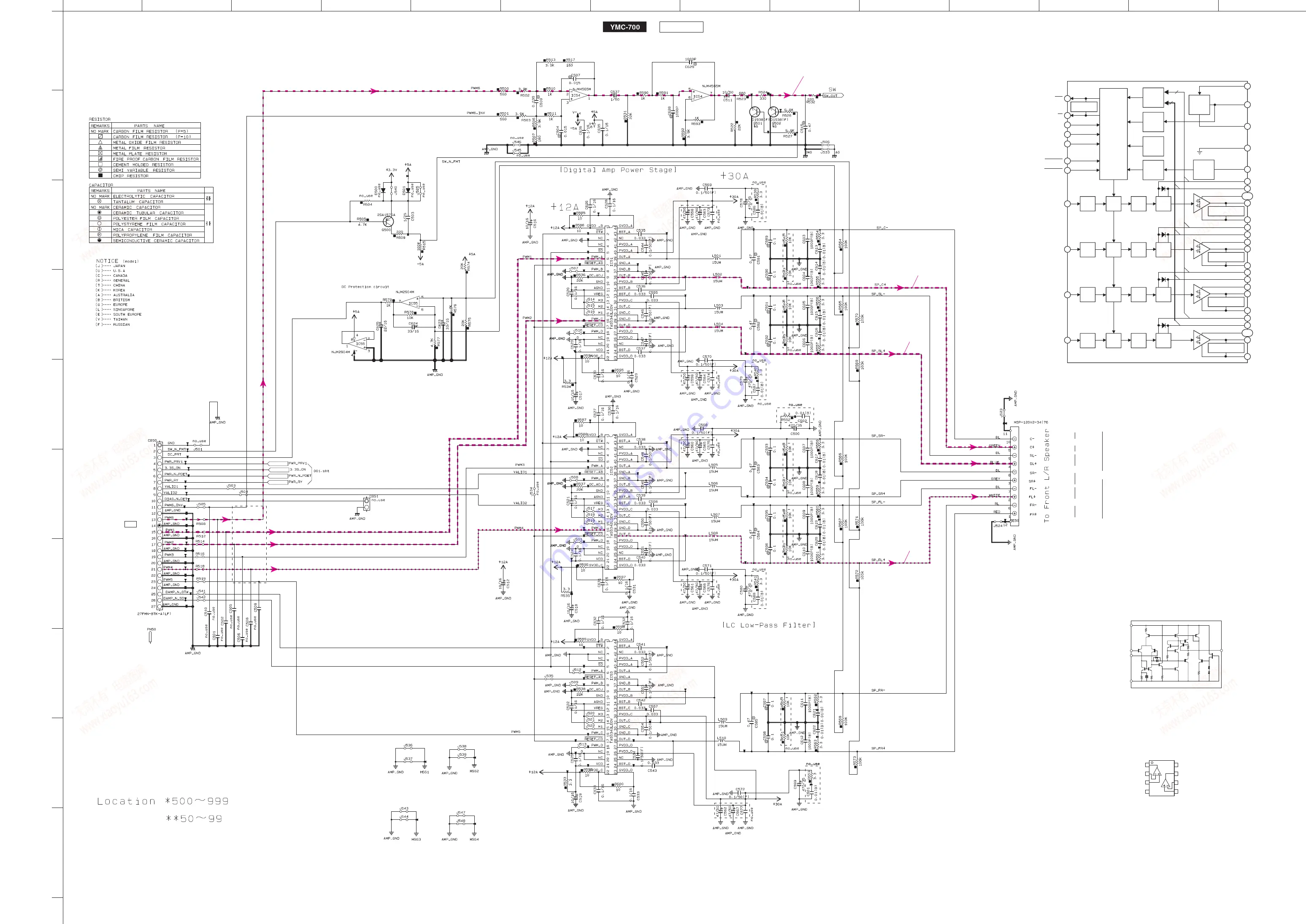
Task: Click the "NOTICE (model)" heading
Action: (117, 261)
